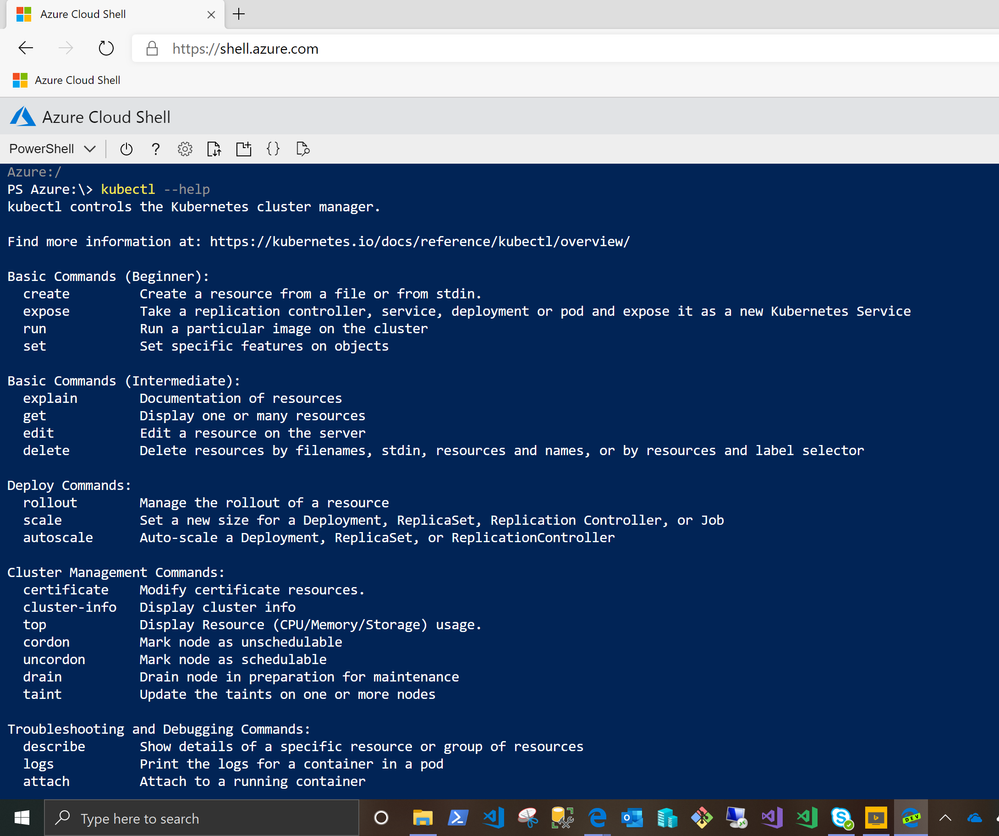The image size is (999, 836).
Task: Click the upload/download files icon
Action: (214, 149)
